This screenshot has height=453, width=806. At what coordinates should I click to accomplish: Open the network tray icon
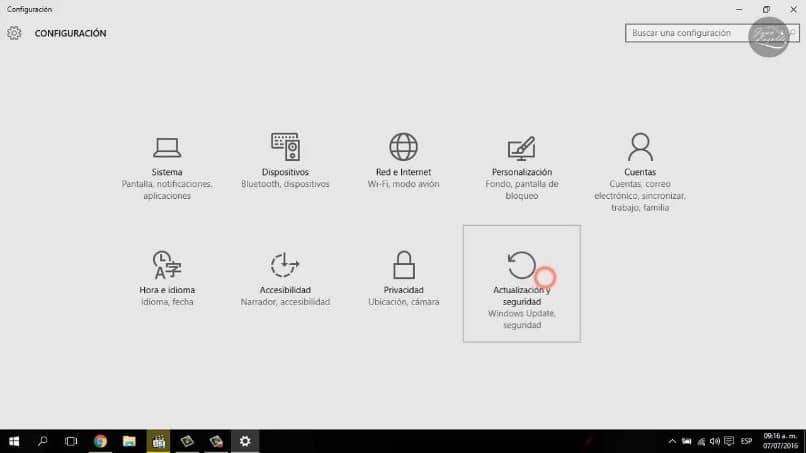coord(701,441)
